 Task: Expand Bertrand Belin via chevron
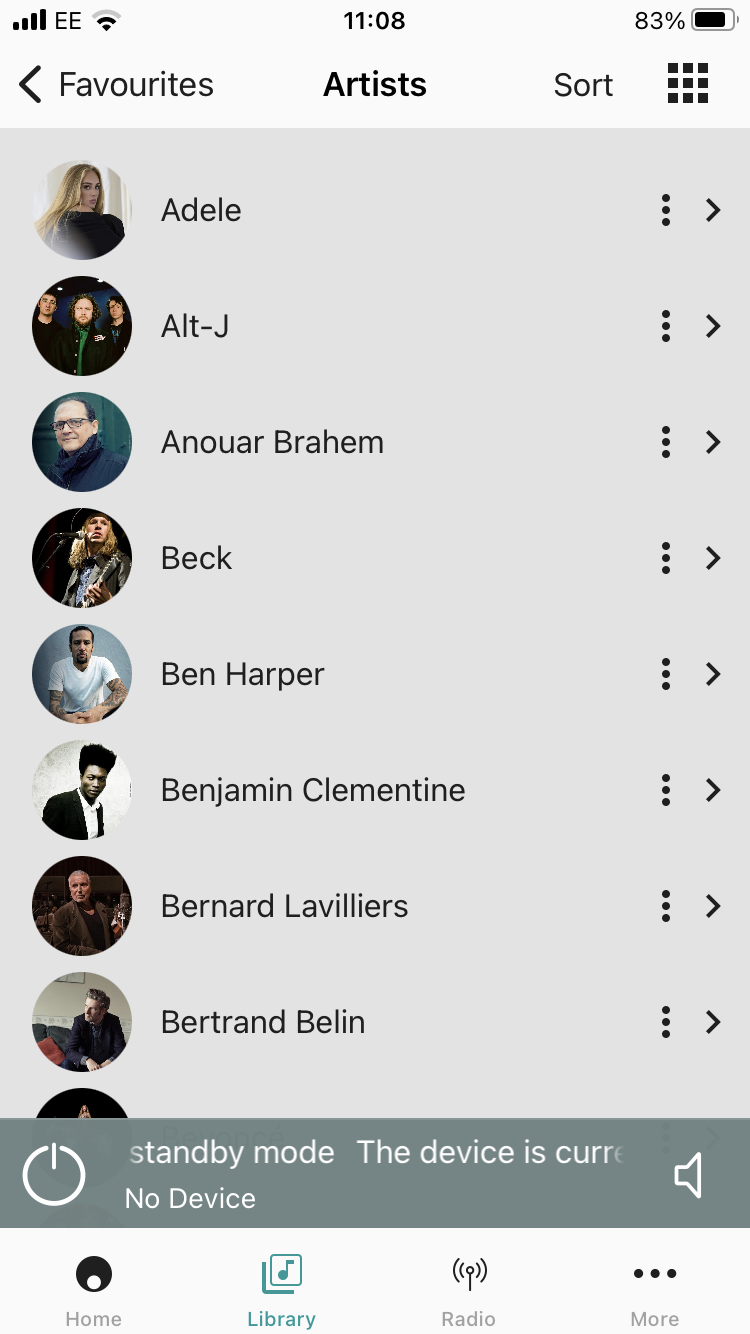713,1022
